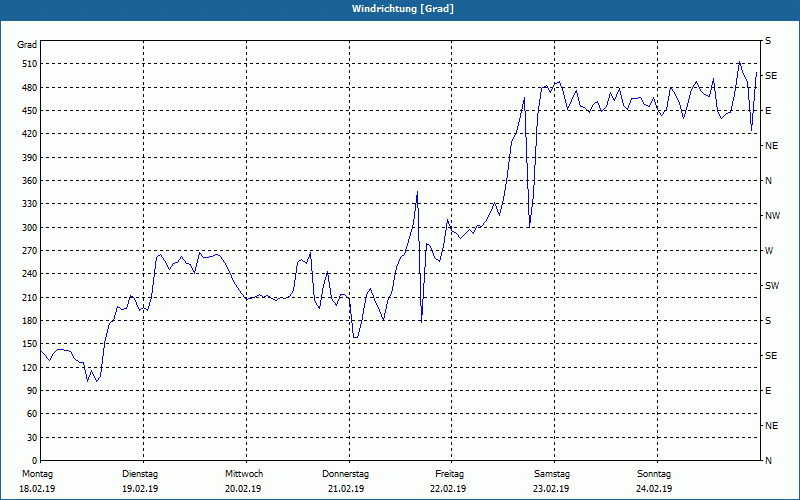Click the 'Donnerstag' day label

(345, 474)
